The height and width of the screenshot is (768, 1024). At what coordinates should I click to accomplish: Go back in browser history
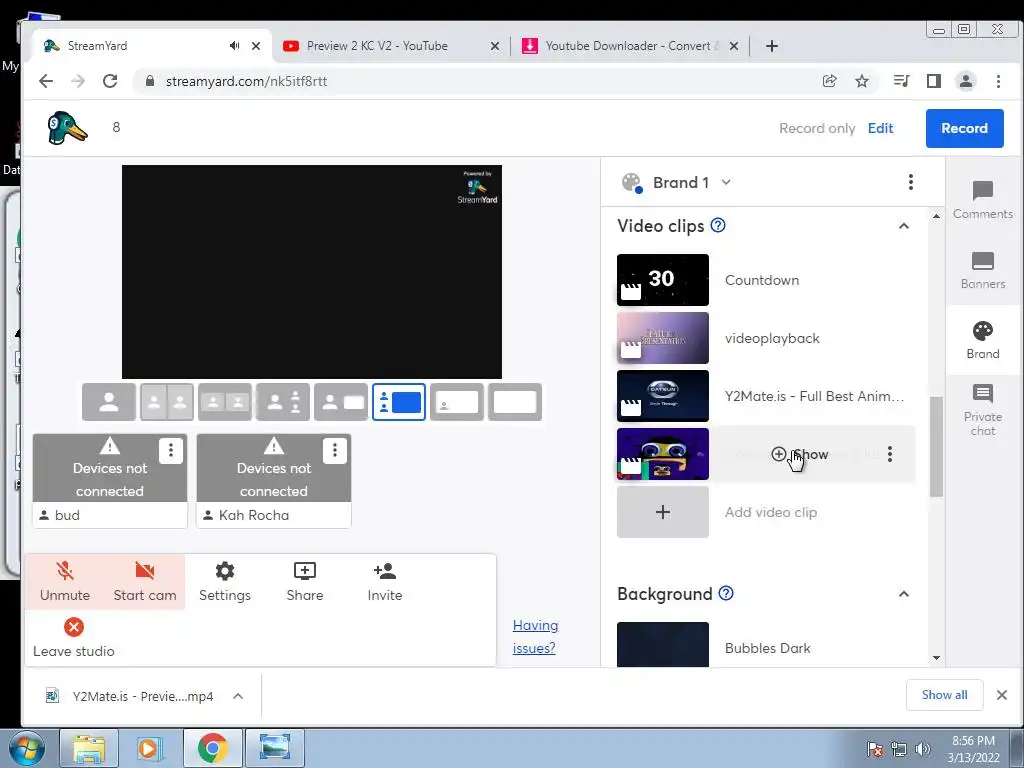tap(46, 81)
